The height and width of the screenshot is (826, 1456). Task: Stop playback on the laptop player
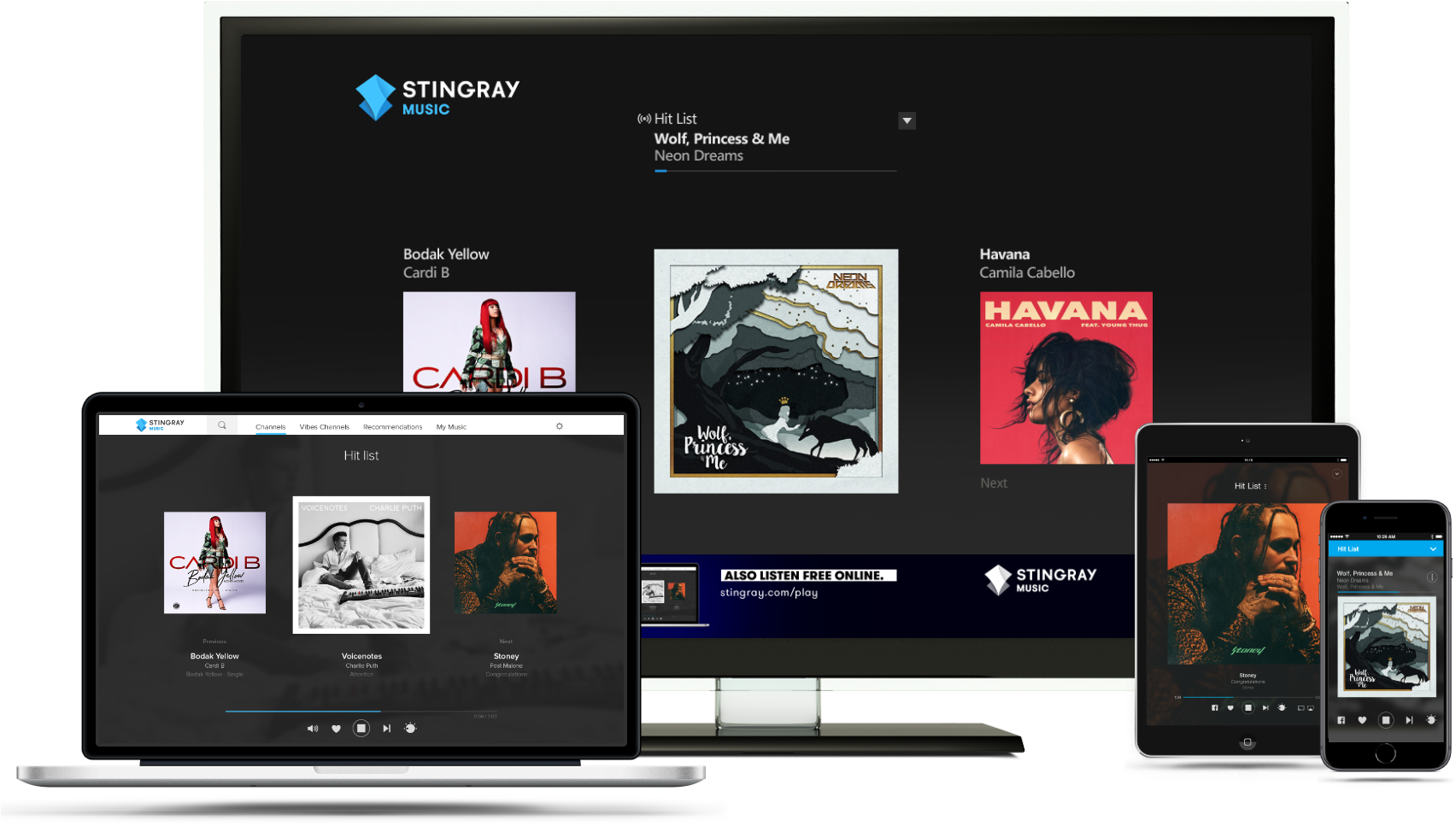click(361, 729)
